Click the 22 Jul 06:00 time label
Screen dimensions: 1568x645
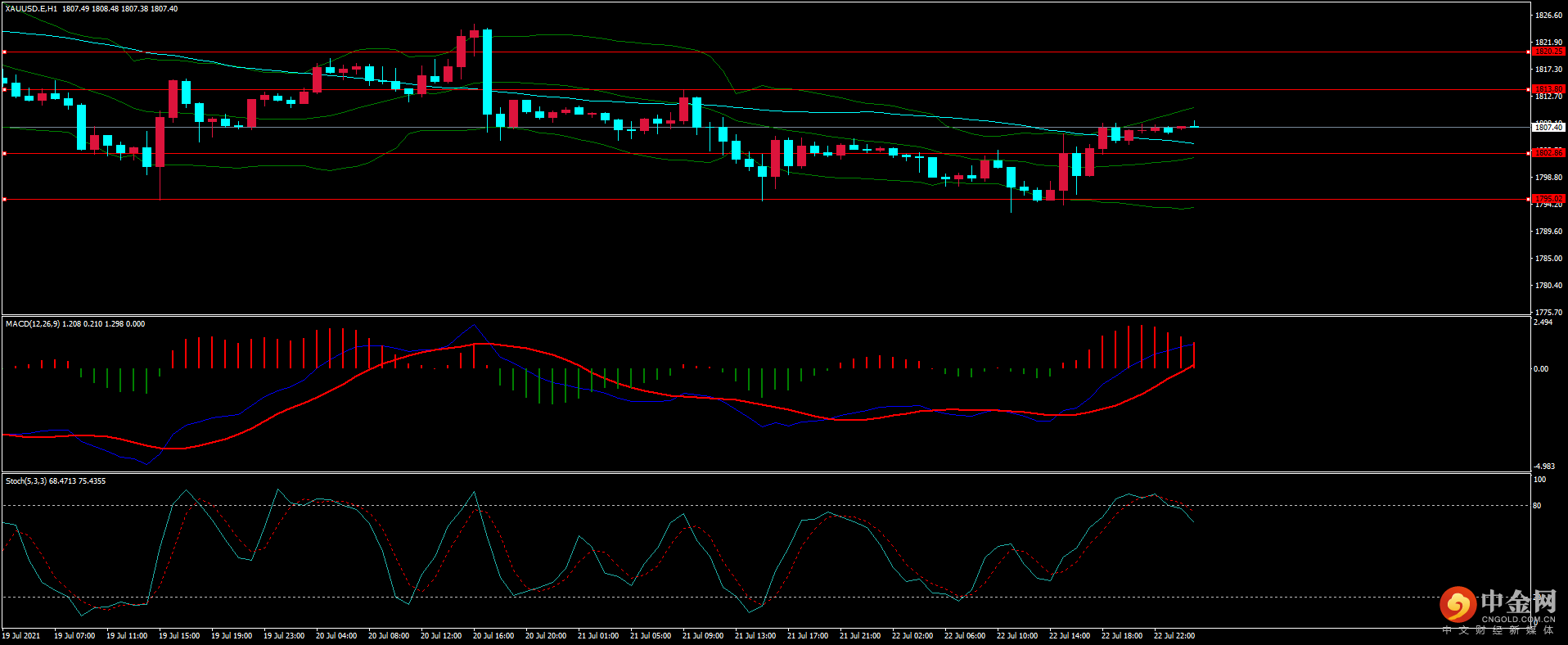pos(965,636)
